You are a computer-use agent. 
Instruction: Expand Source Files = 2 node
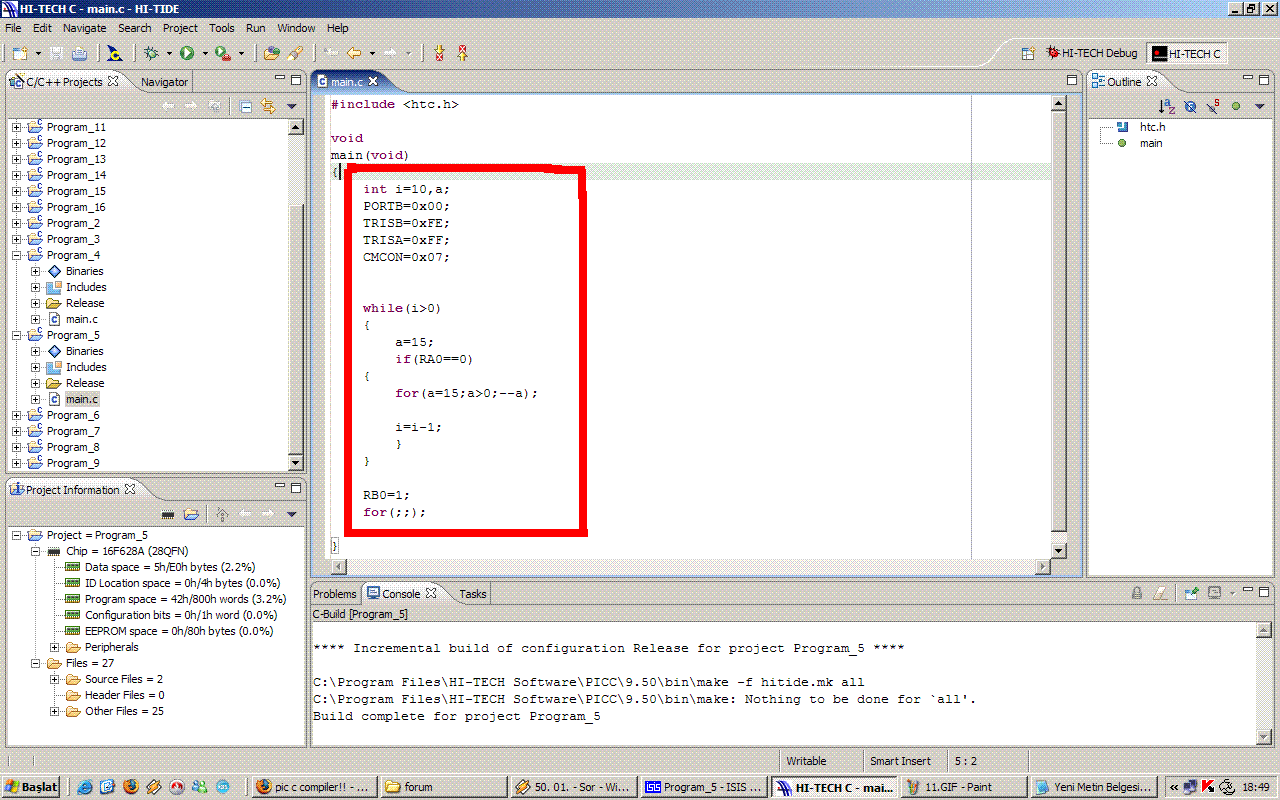[x=55, y=679]
